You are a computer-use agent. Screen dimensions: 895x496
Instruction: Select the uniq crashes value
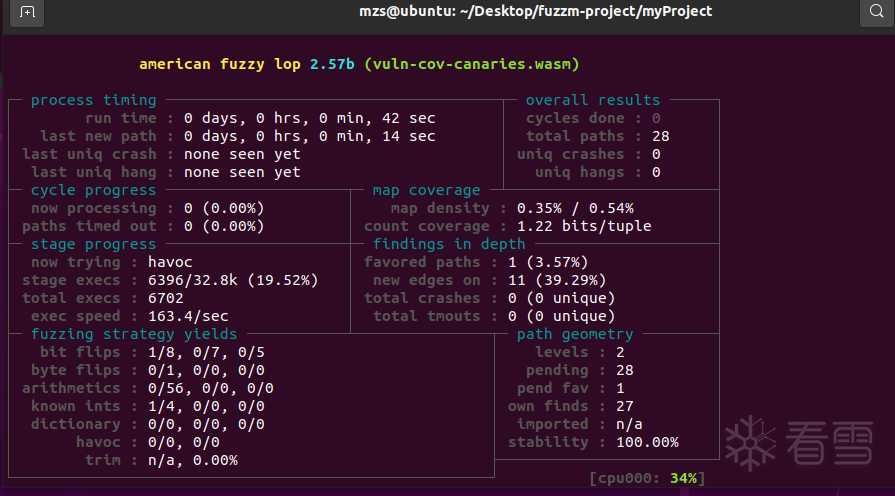coord(656,154)
